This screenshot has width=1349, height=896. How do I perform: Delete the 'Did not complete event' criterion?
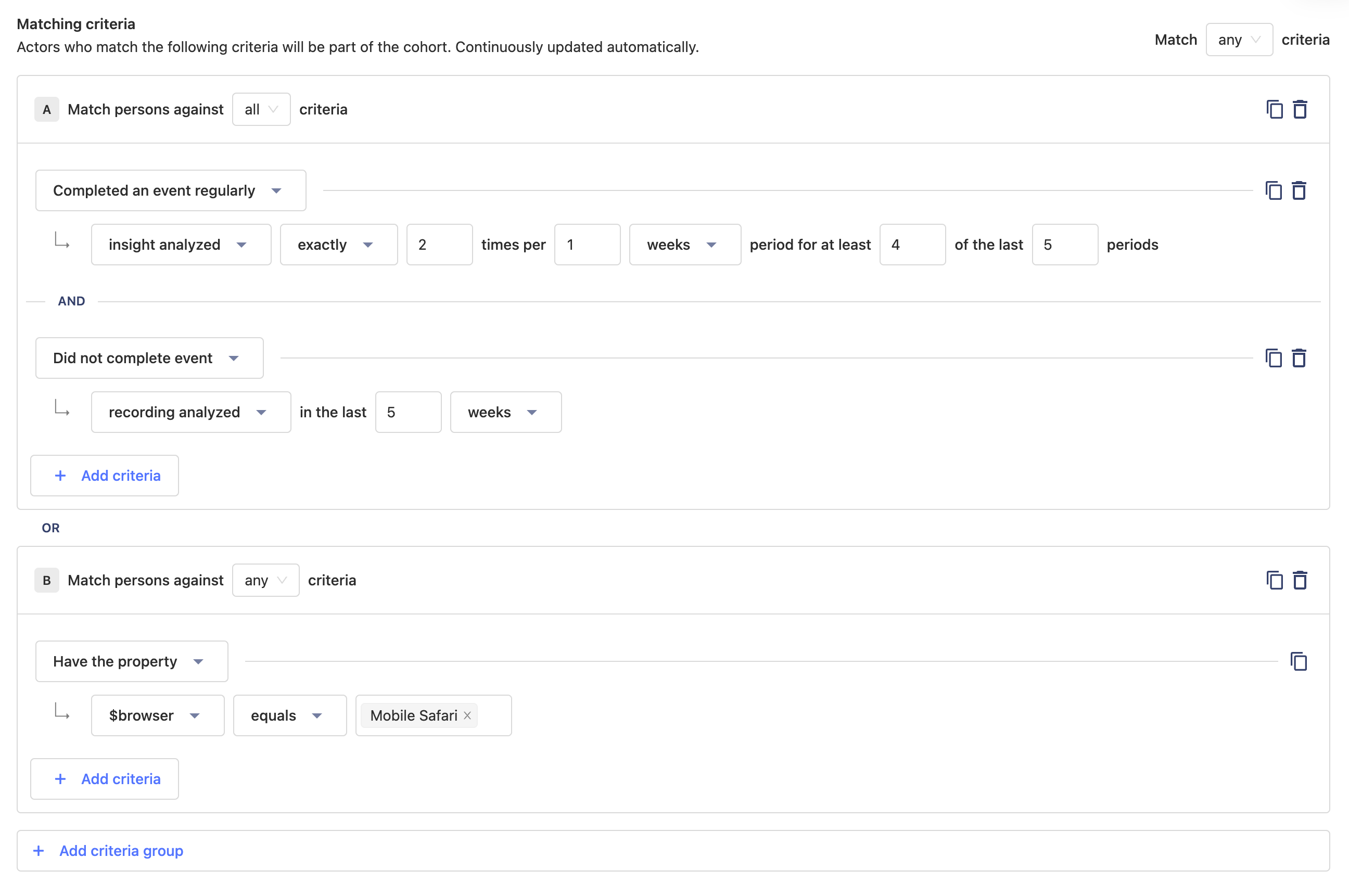tap(1299, 357)
